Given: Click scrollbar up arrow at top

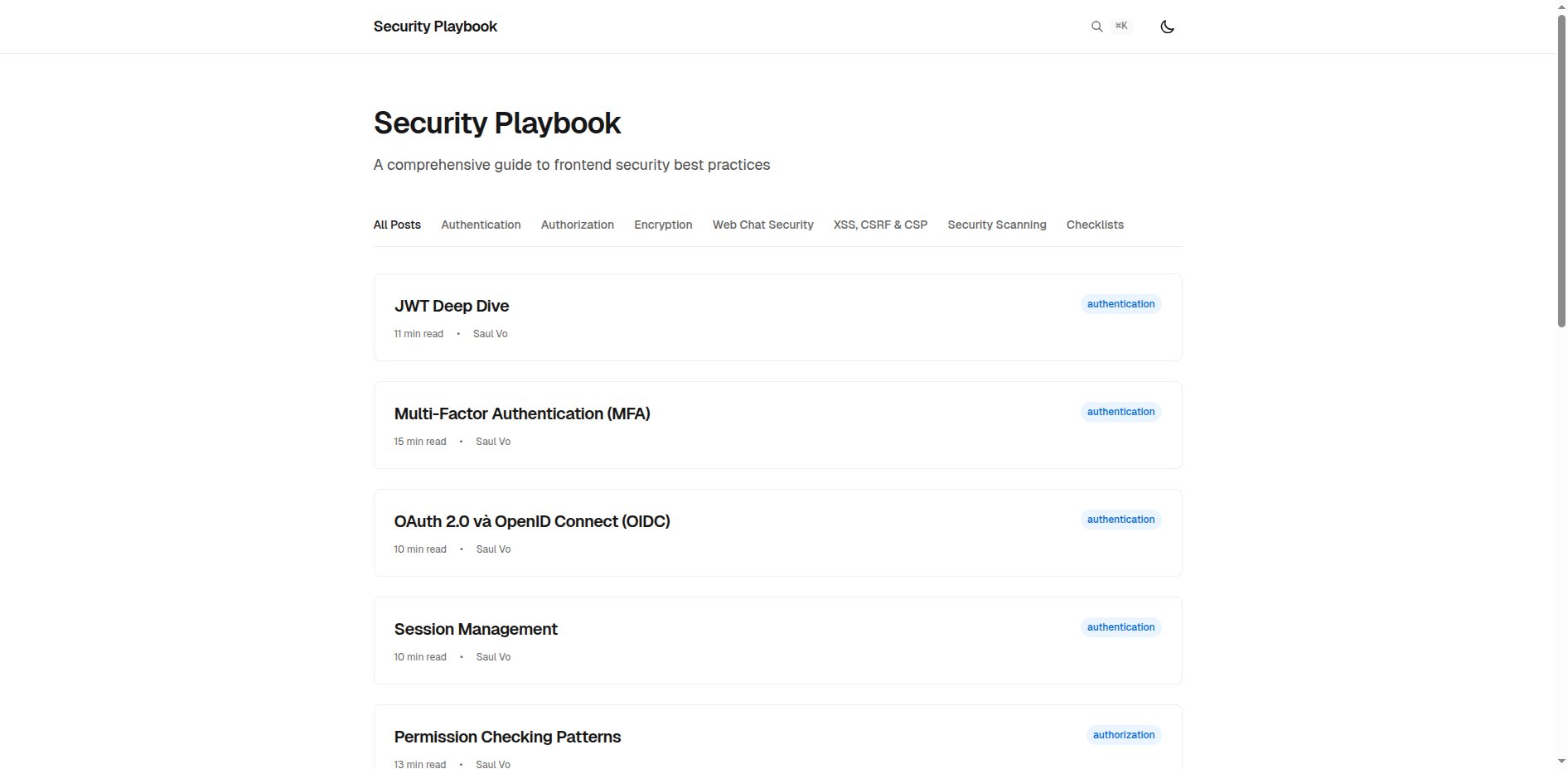Looking at the screenshot, I should (1561, 6).
